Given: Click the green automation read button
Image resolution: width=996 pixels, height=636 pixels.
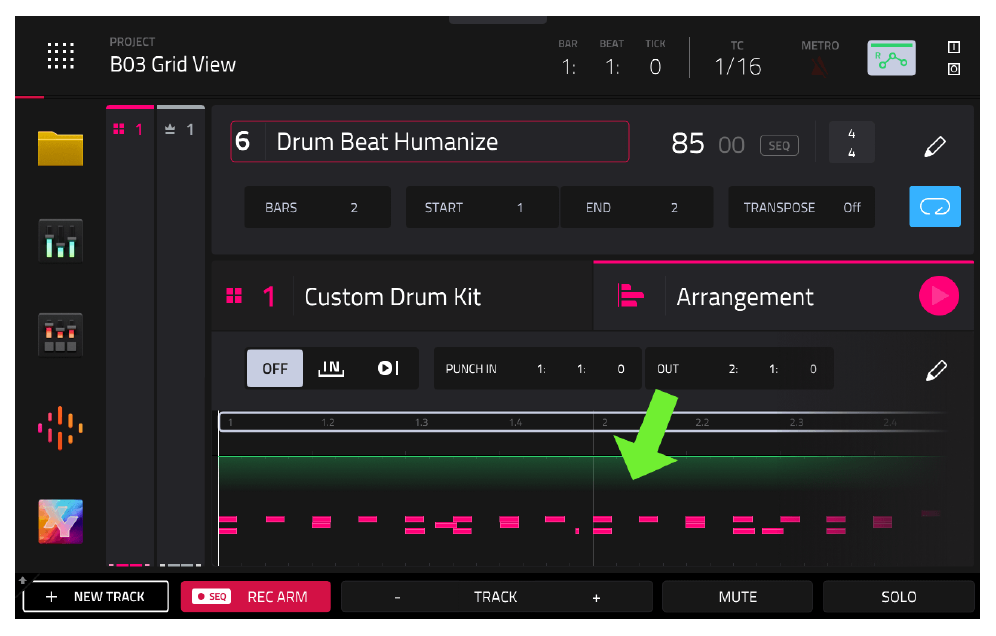Looking at the screenshot, I should coord(891,58).
